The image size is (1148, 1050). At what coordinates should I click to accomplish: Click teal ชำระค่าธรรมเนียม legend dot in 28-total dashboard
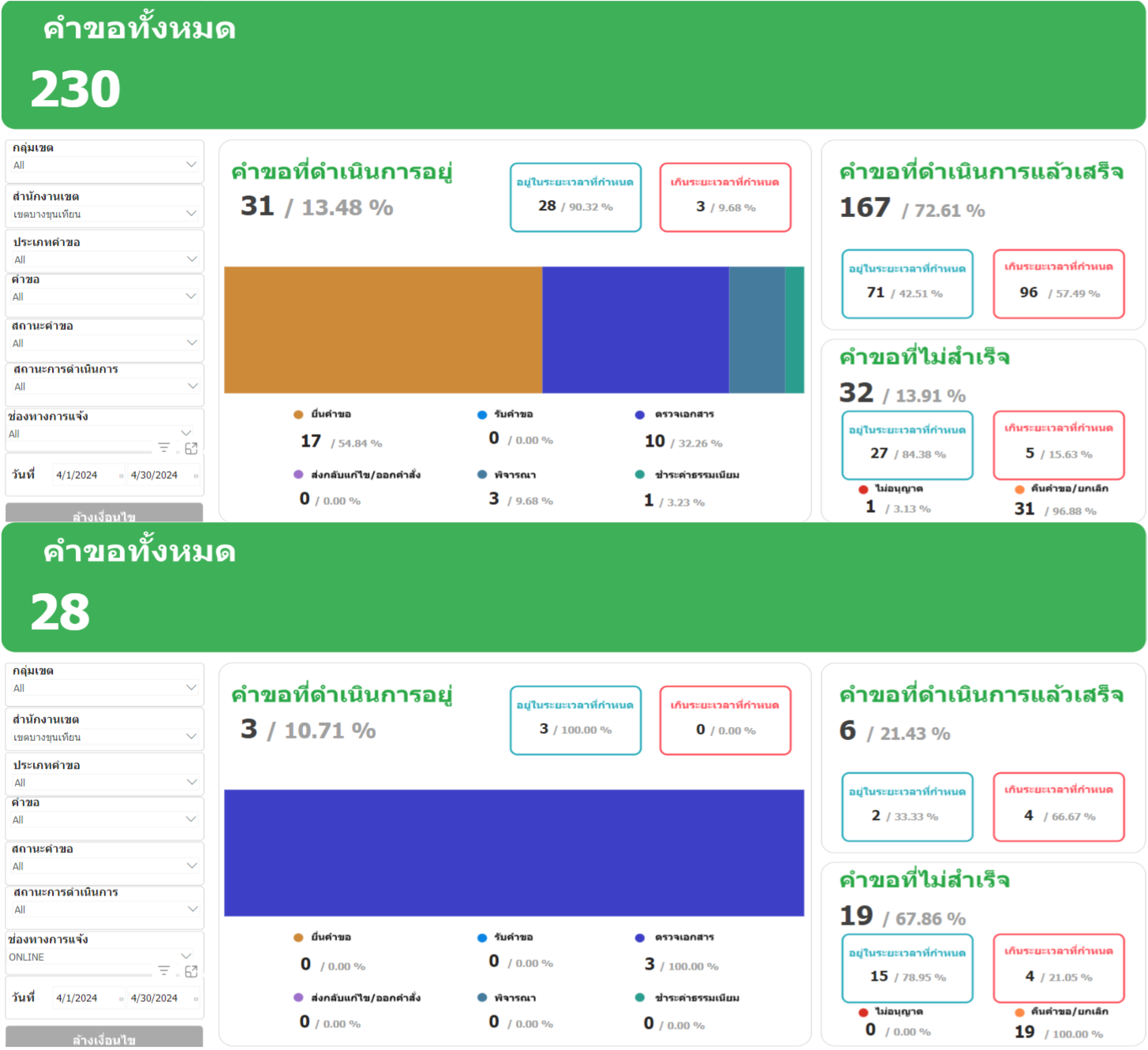pyautogui.click(x=640, y=997)
